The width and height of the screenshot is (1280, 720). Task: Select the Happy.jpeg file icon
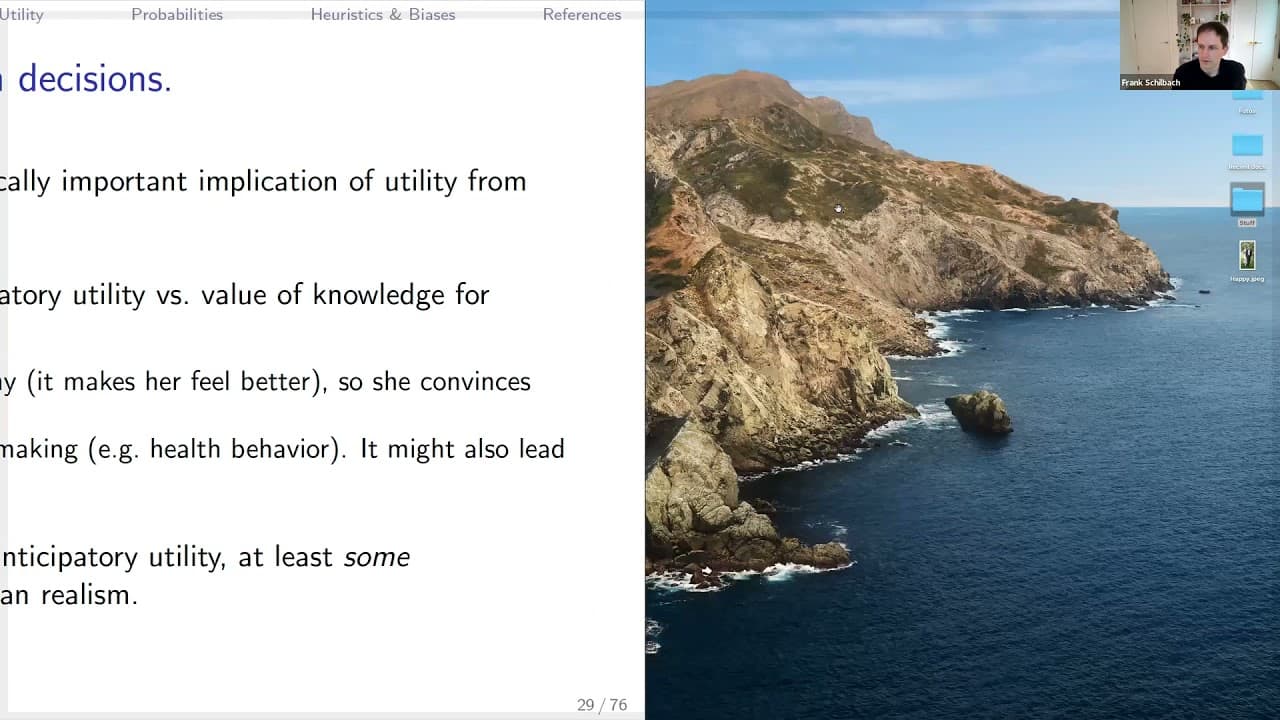[1247, 255]
